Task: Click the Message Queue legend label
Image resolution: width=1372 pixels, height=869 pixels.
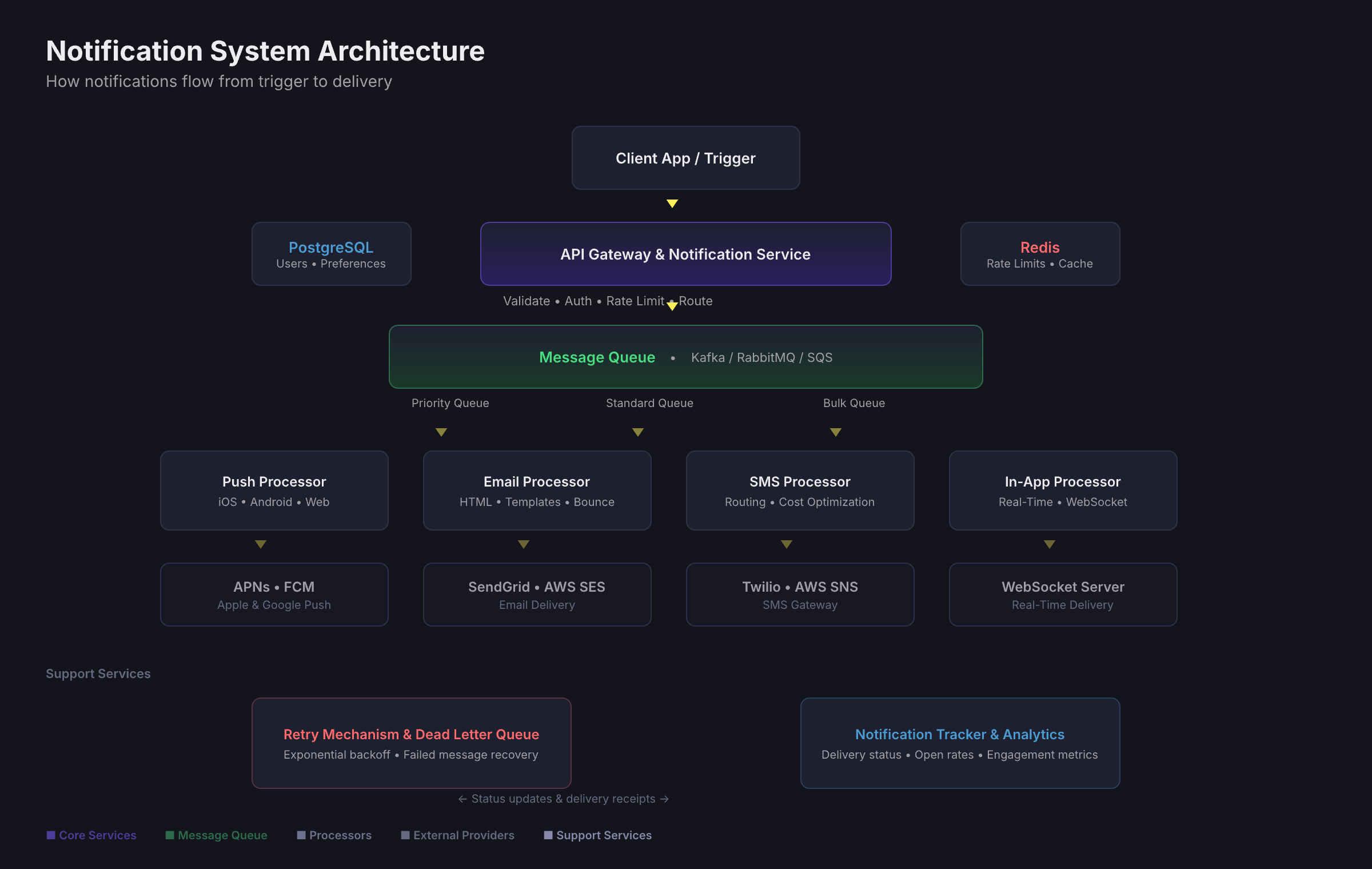Action: [x=223, y=835]
